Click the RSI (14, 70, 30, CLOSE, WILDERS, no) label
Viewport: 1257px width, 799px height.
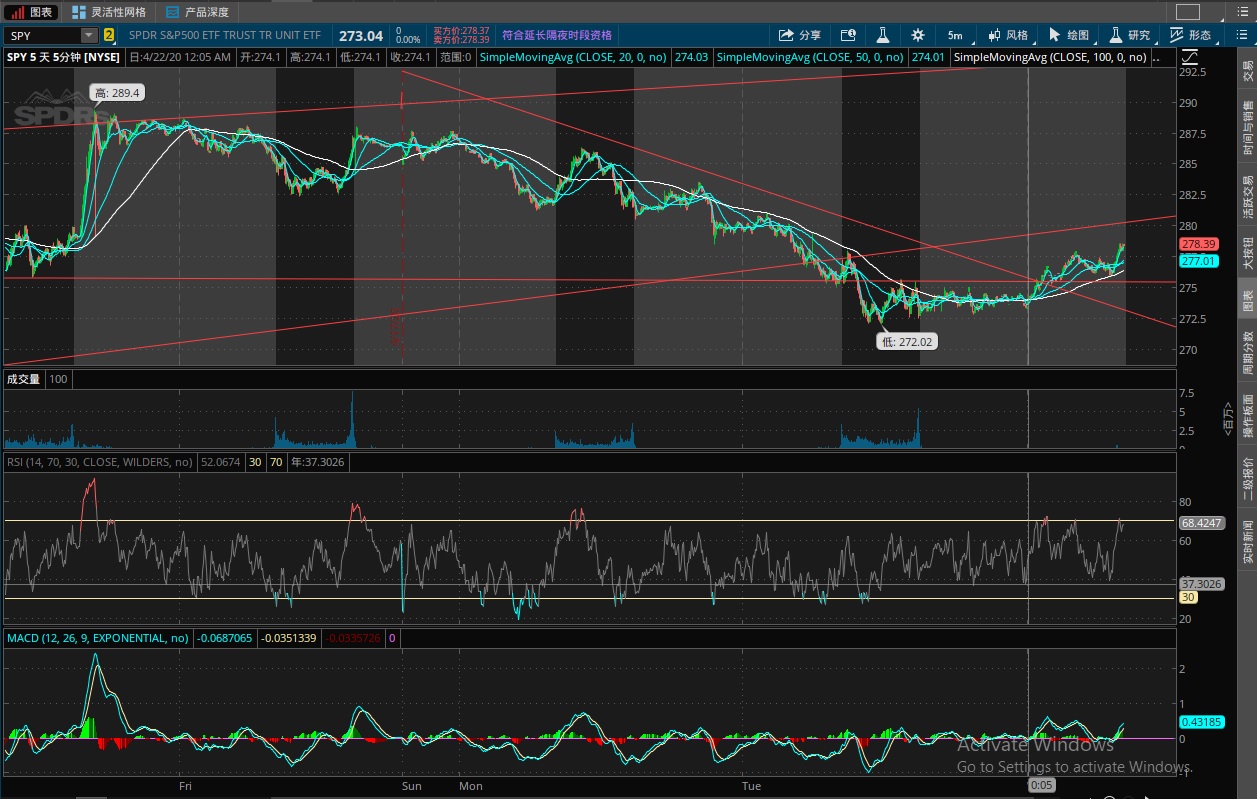[100, 462]
